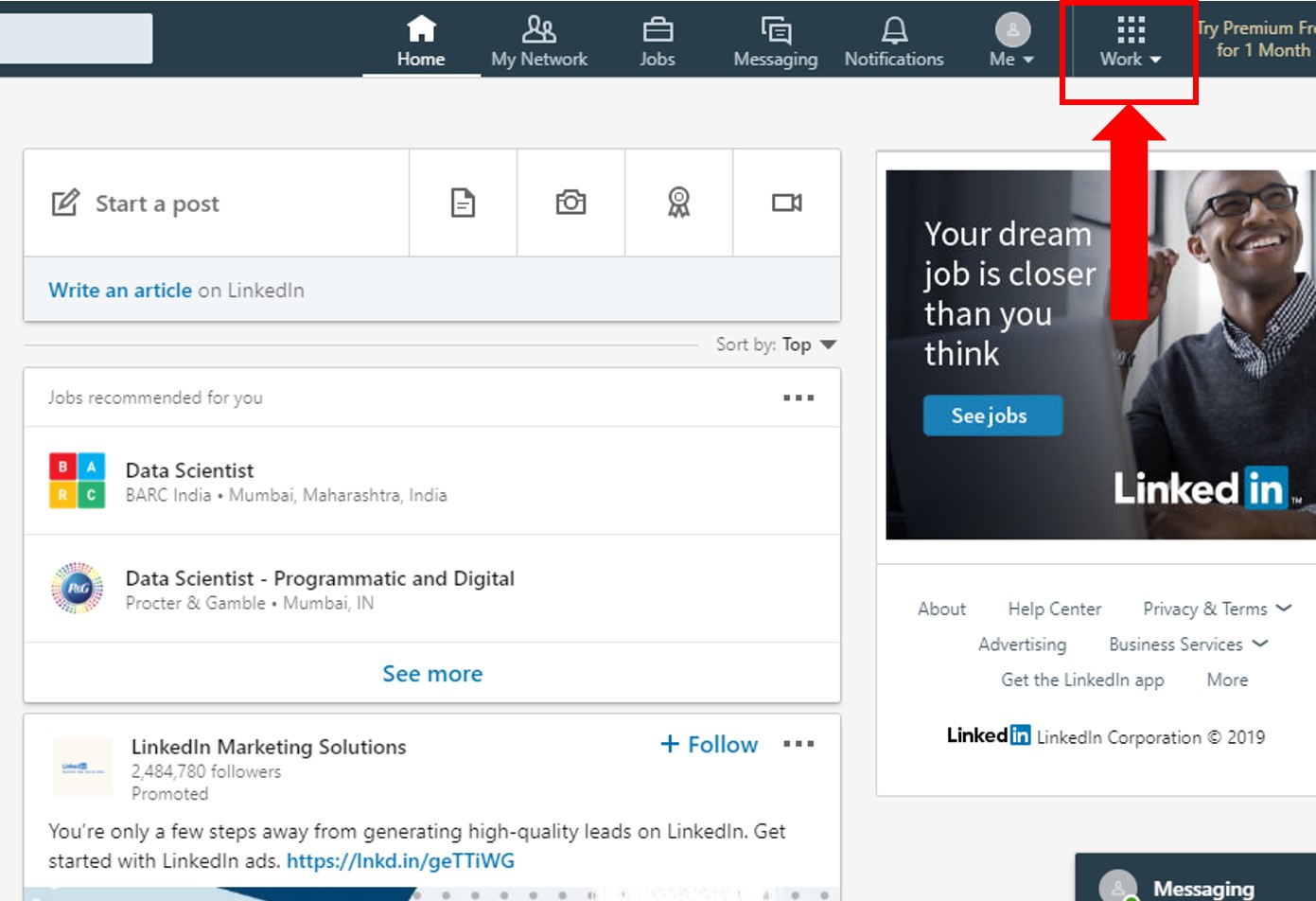Click the Write an article link
1316x901 pixels.
[x=120, y=291]
